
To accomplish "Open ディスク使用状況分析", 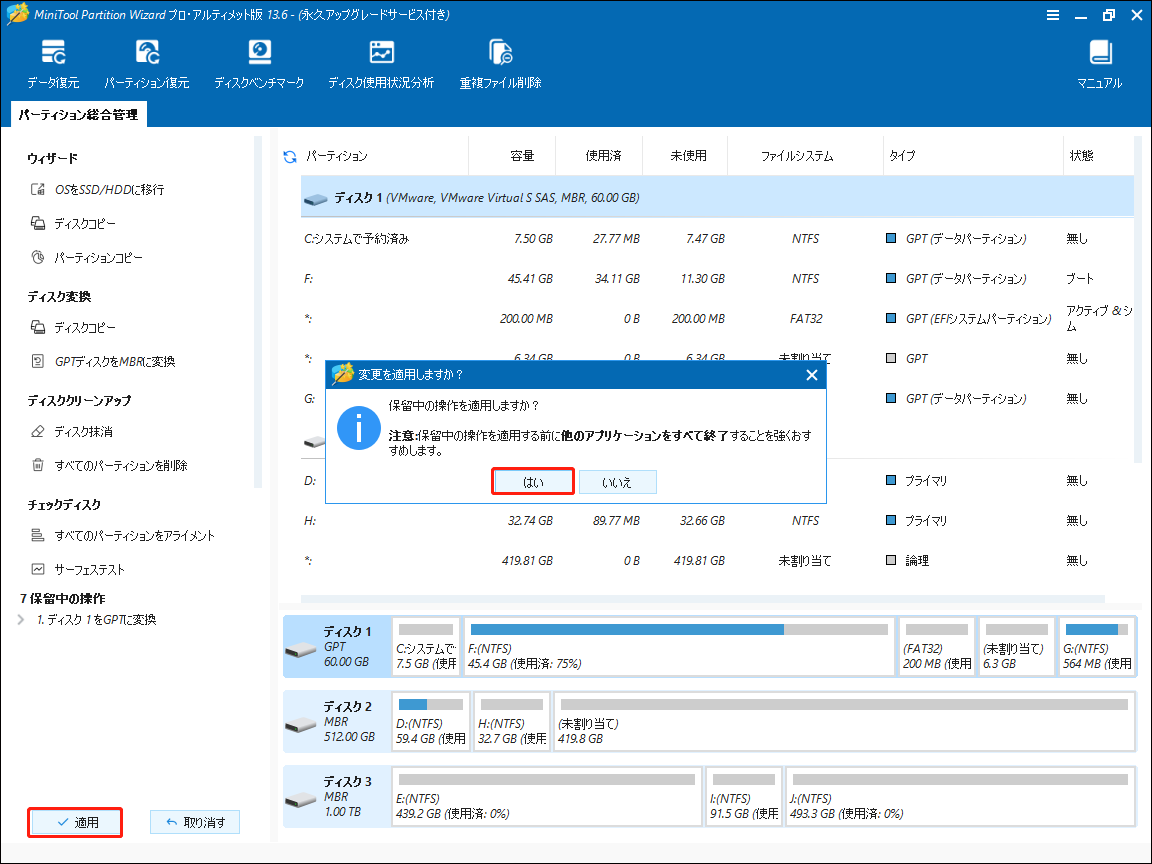I will coord(381,64).
